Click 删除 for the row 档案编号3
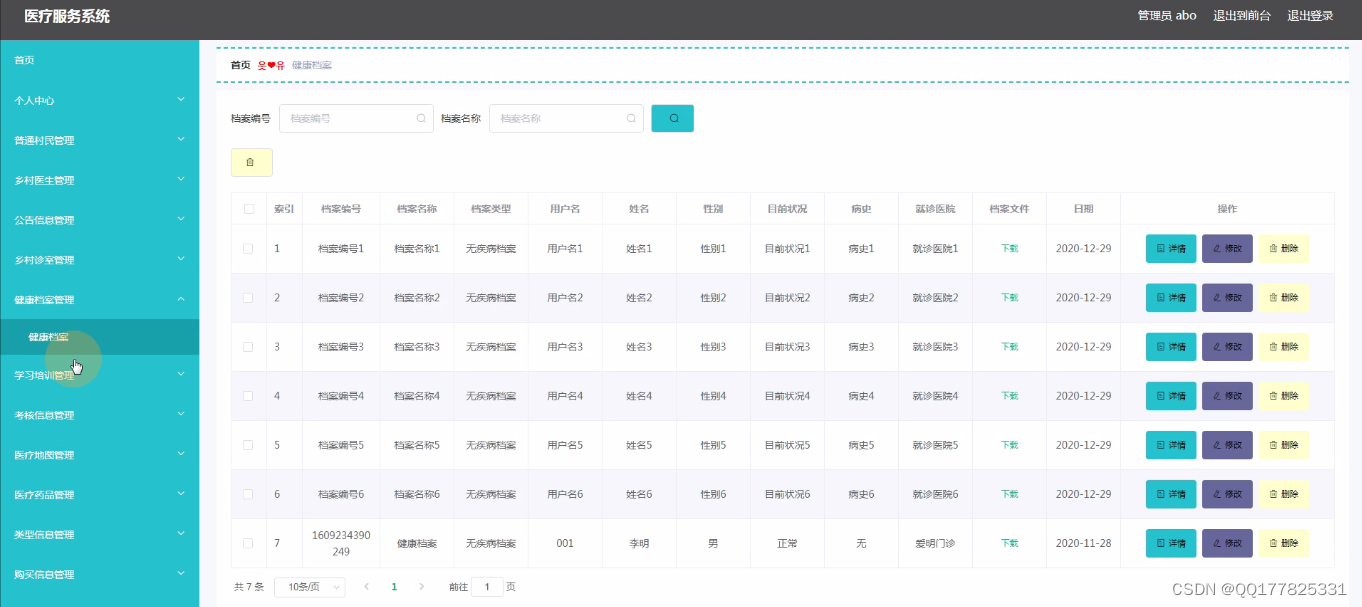This screenshot has height=607, width=1362. (x=1283, y=346)
